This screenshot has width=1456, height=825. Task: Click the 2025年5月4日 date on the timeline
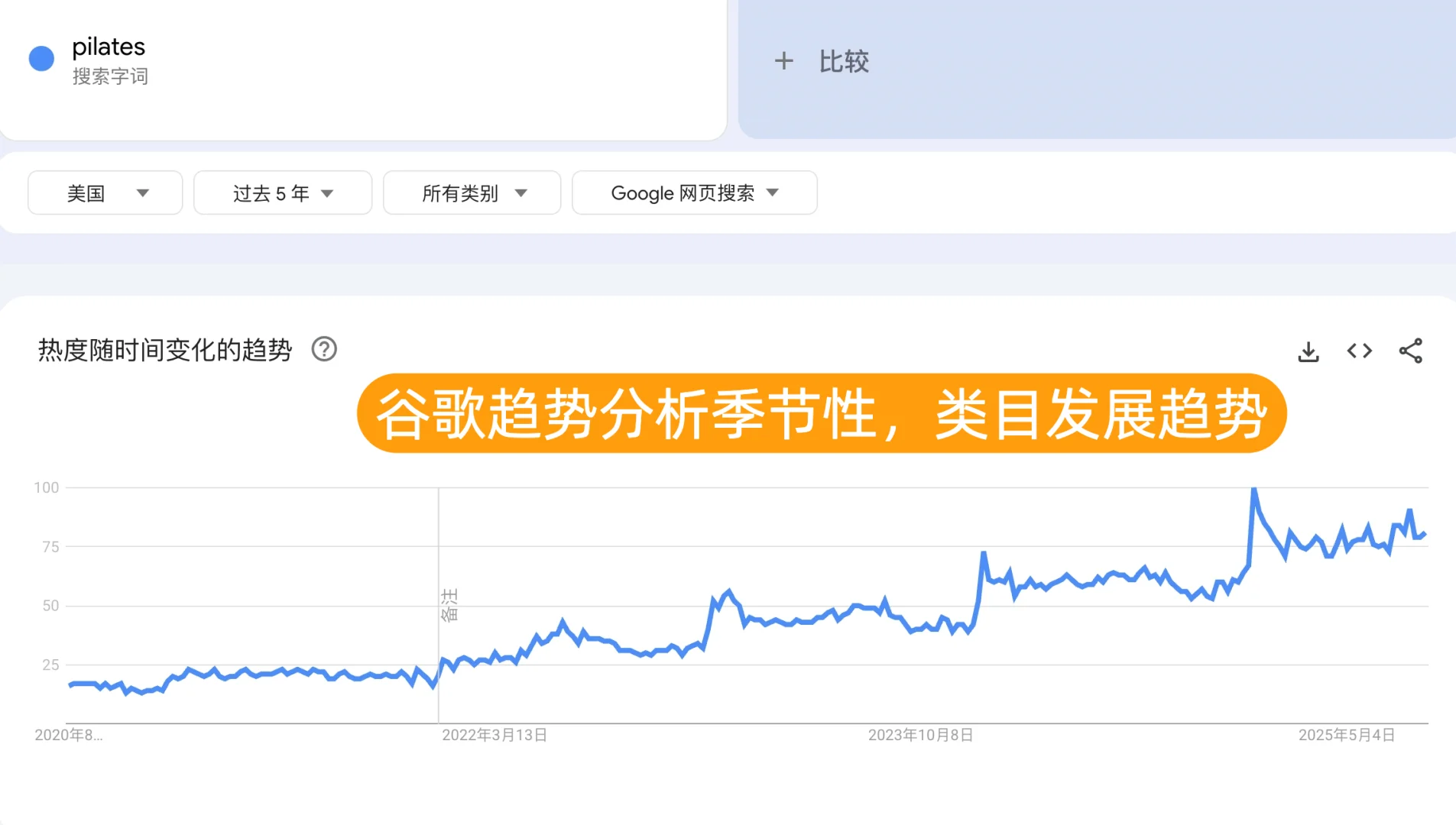coord(1346,735)
